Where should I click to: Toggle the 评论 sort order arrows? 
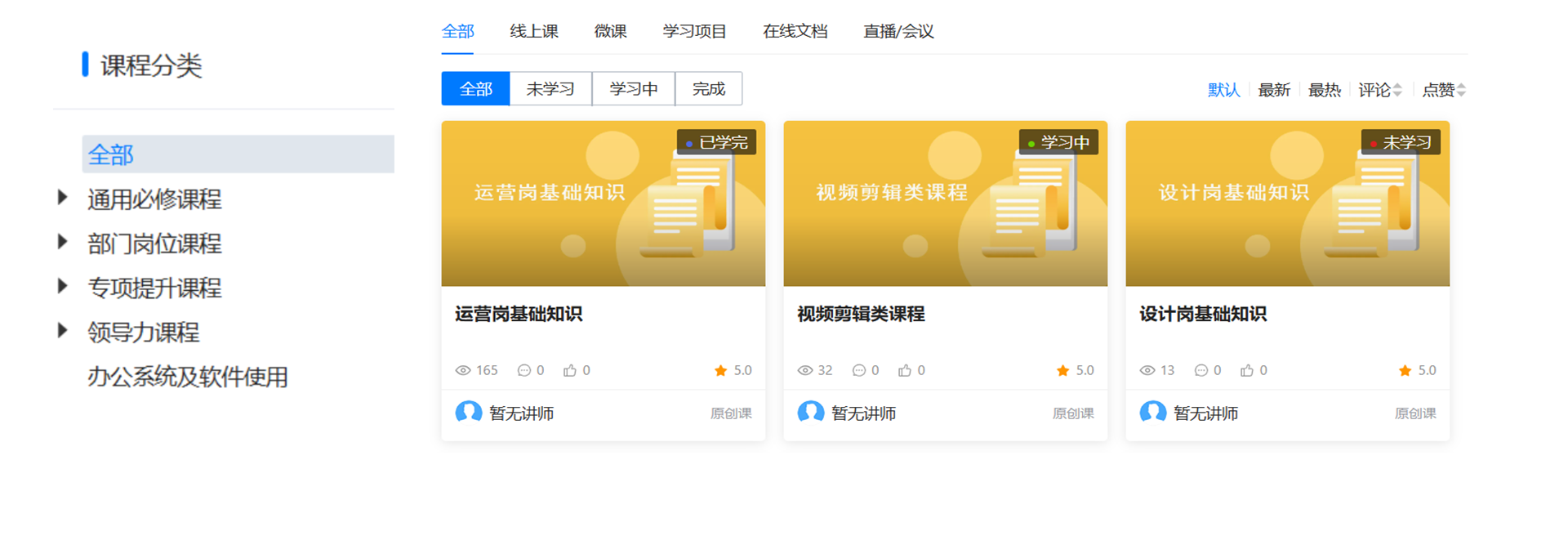click(x=1397, y=90)
